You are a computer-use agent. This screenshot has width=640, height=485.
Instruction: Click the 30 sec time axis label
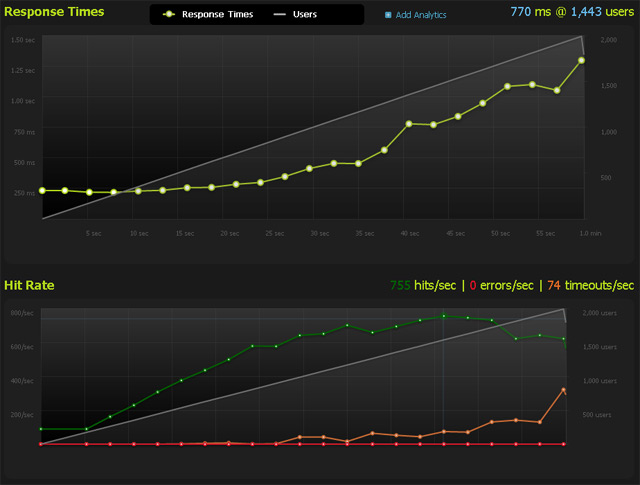[320, 233]
